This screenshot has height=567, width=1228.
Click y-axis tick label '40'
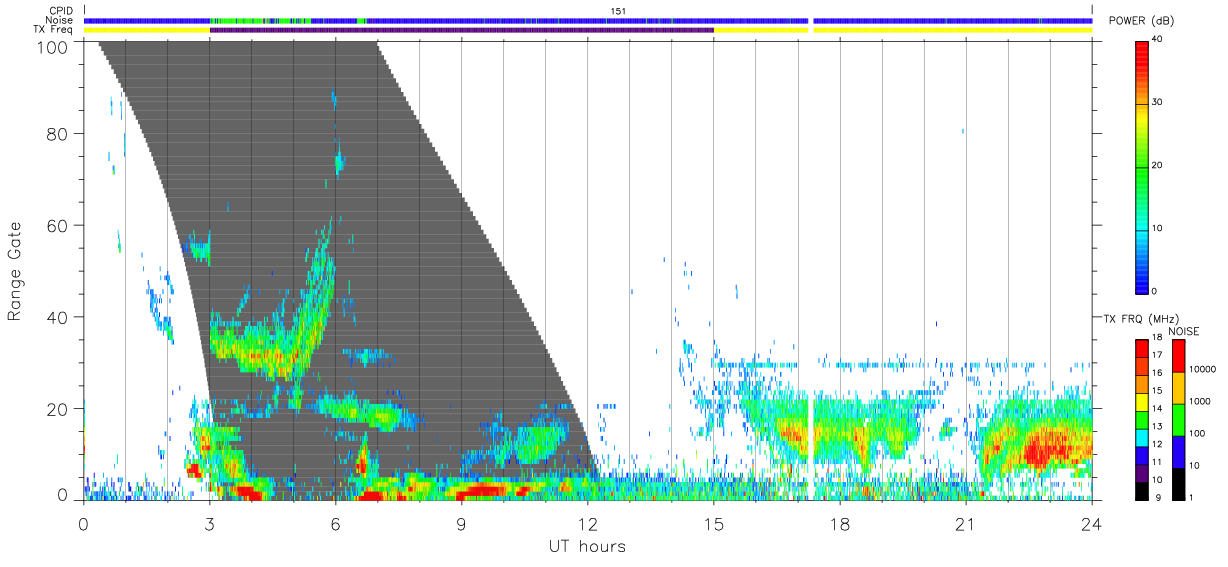click(59, 317)
